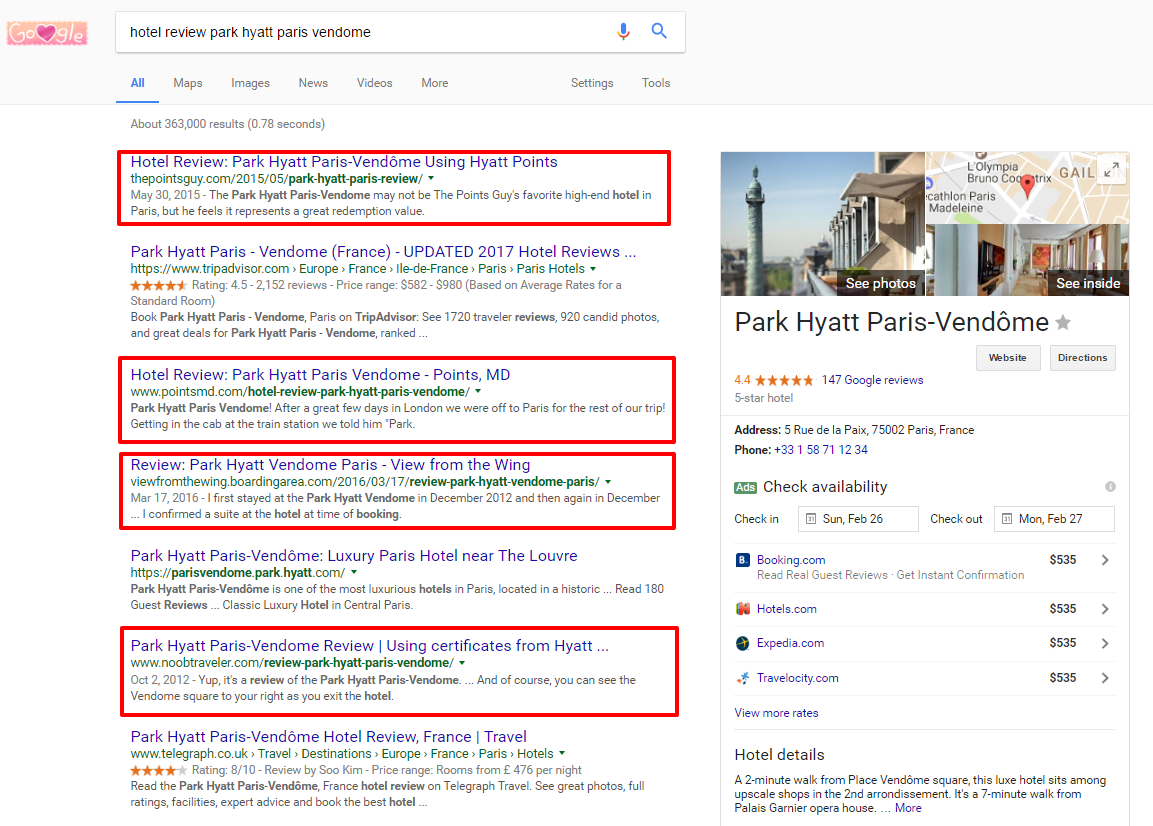Click the Hotels.com logo icon

tap(743, 609)
